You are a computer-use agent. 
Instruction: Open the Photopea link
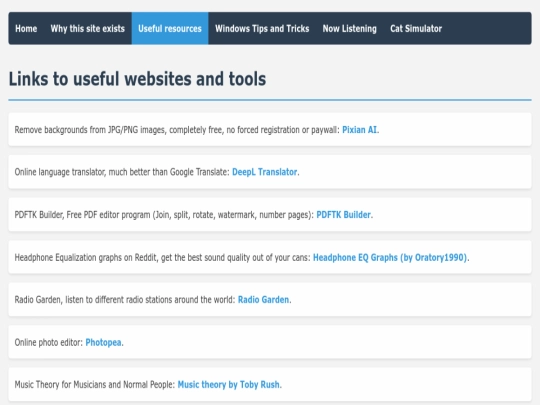(x=103, y=342)
